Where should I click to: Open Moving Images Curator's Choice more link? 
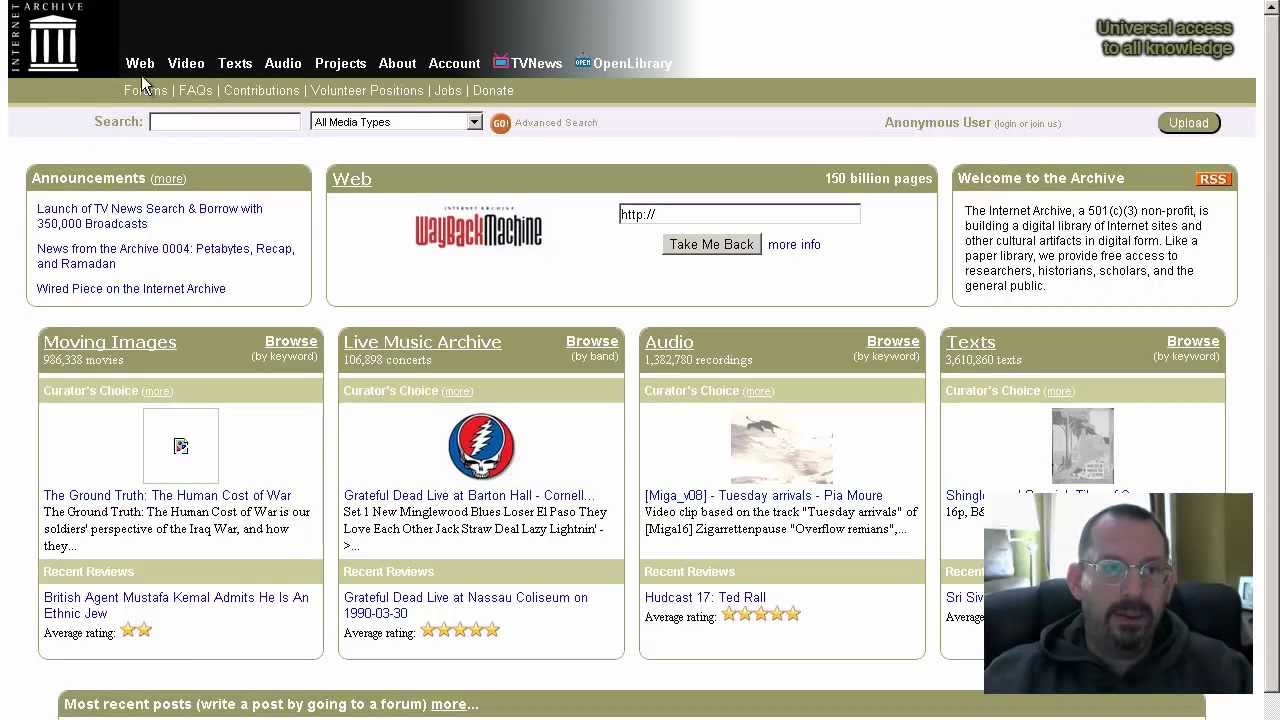tap(157, 391)
